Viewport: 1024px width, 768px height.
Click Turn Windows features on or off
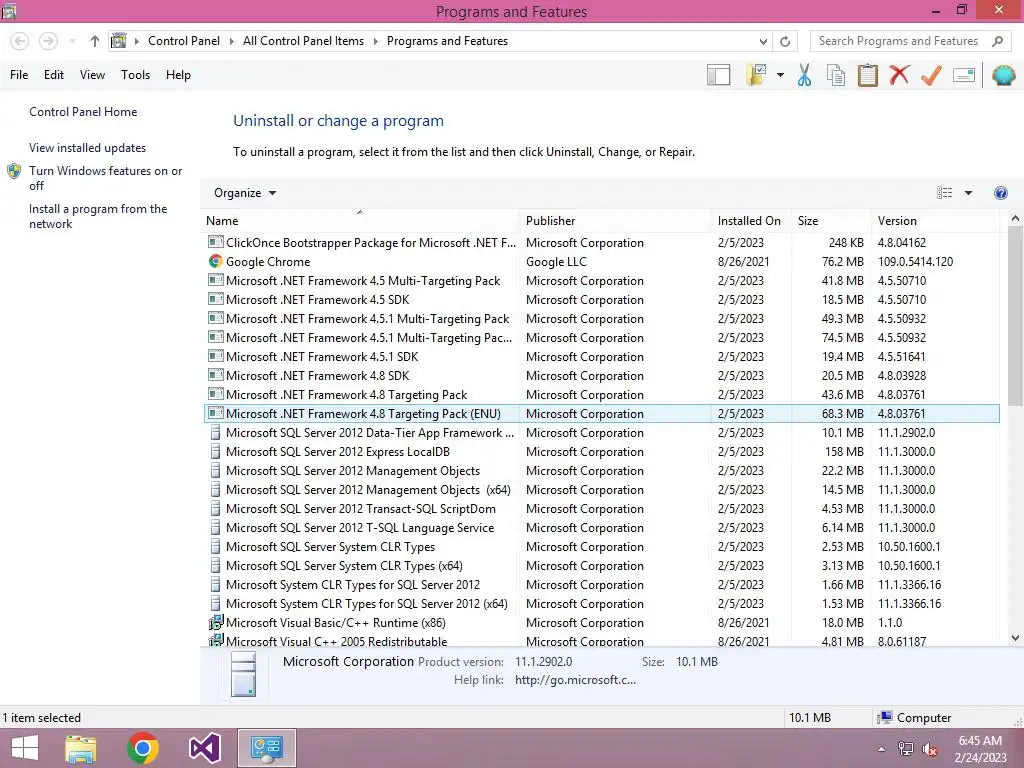coord(106,178)
